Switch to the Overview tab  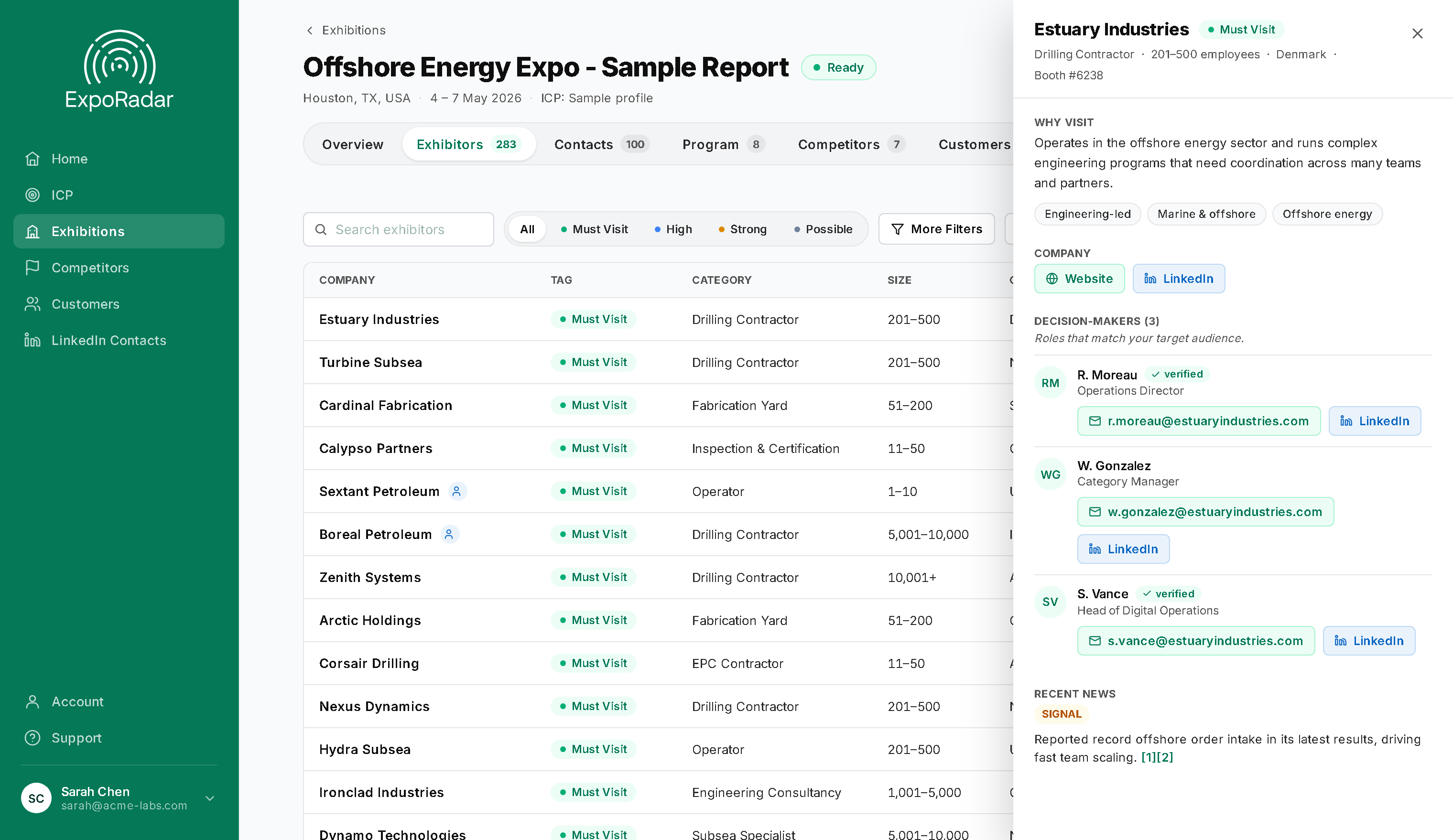[x=352, y=144]
